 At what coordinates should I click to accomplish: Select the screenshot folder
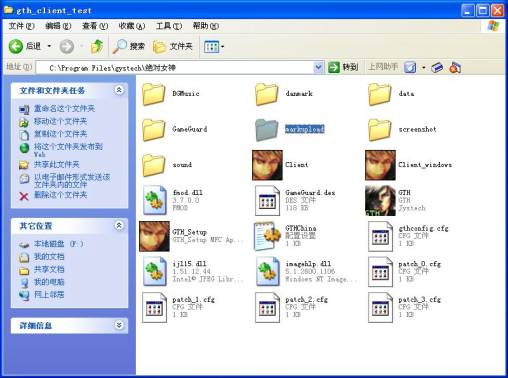(380, 129)
